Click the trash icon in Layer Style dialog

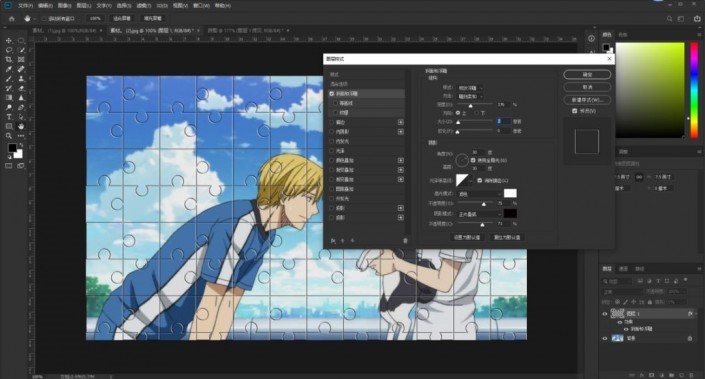click(405, 241)
